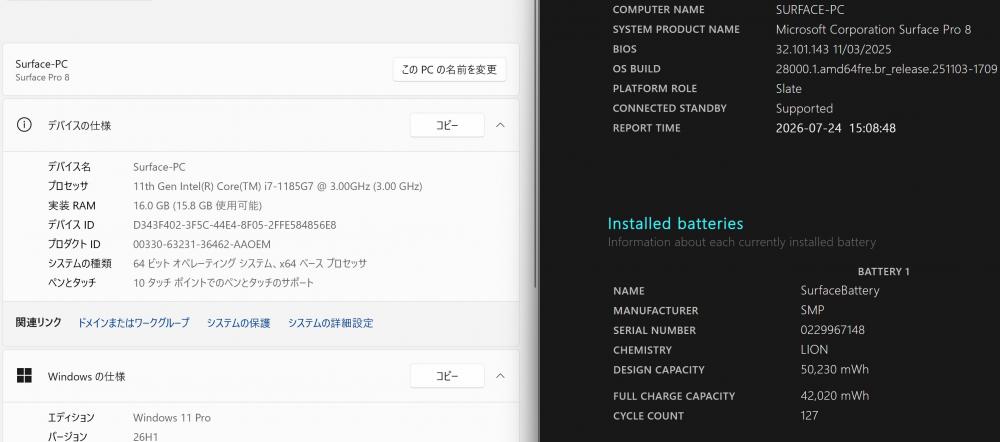Click the OS BUILD label
Viewport: 1000px width, 442px height.
click(x=636, y=69)
